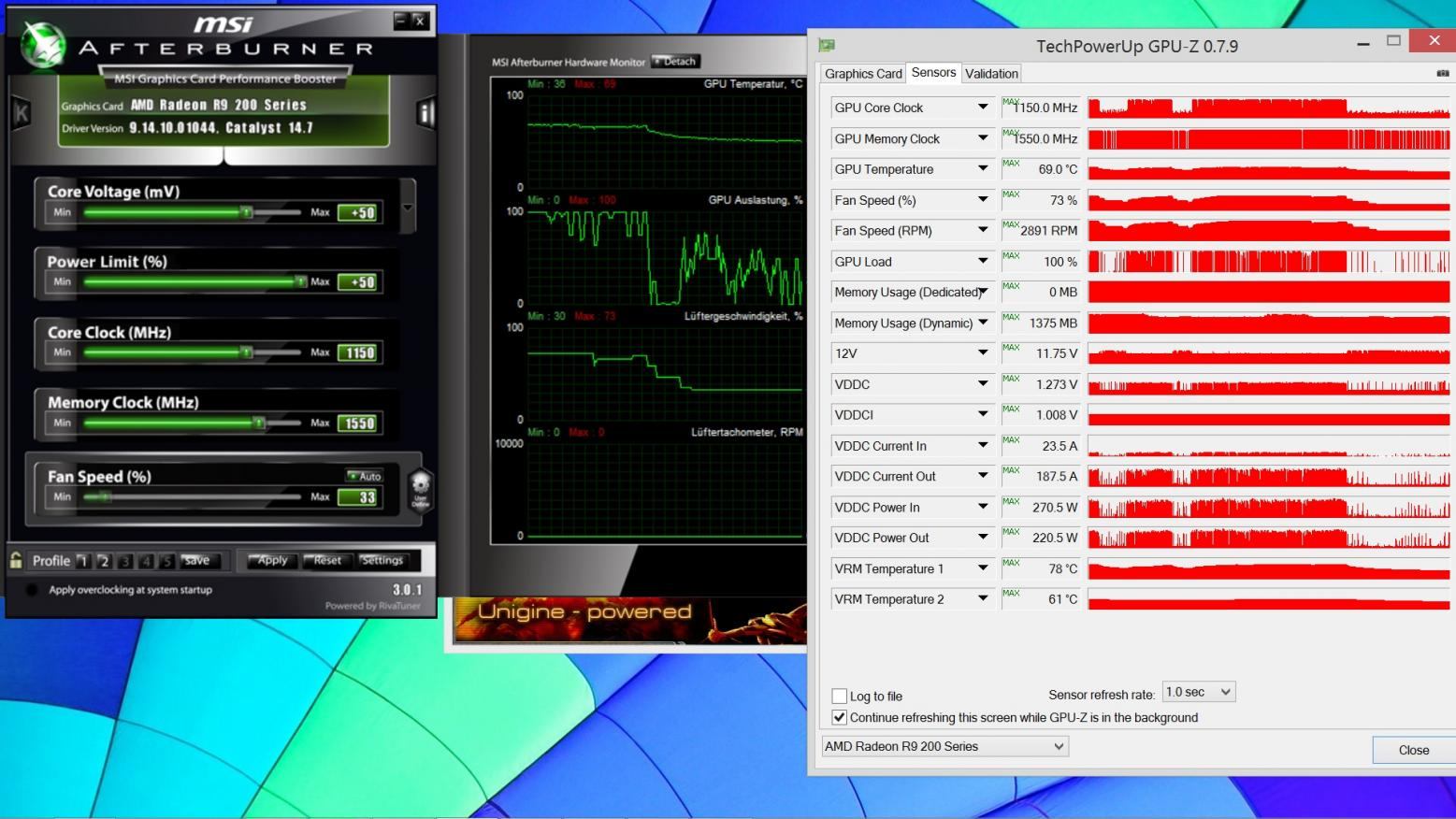The width and height of the screenshot is (1456, 819).
Task: Click the Fan Speed slider handle
Action: click(105, 496)
